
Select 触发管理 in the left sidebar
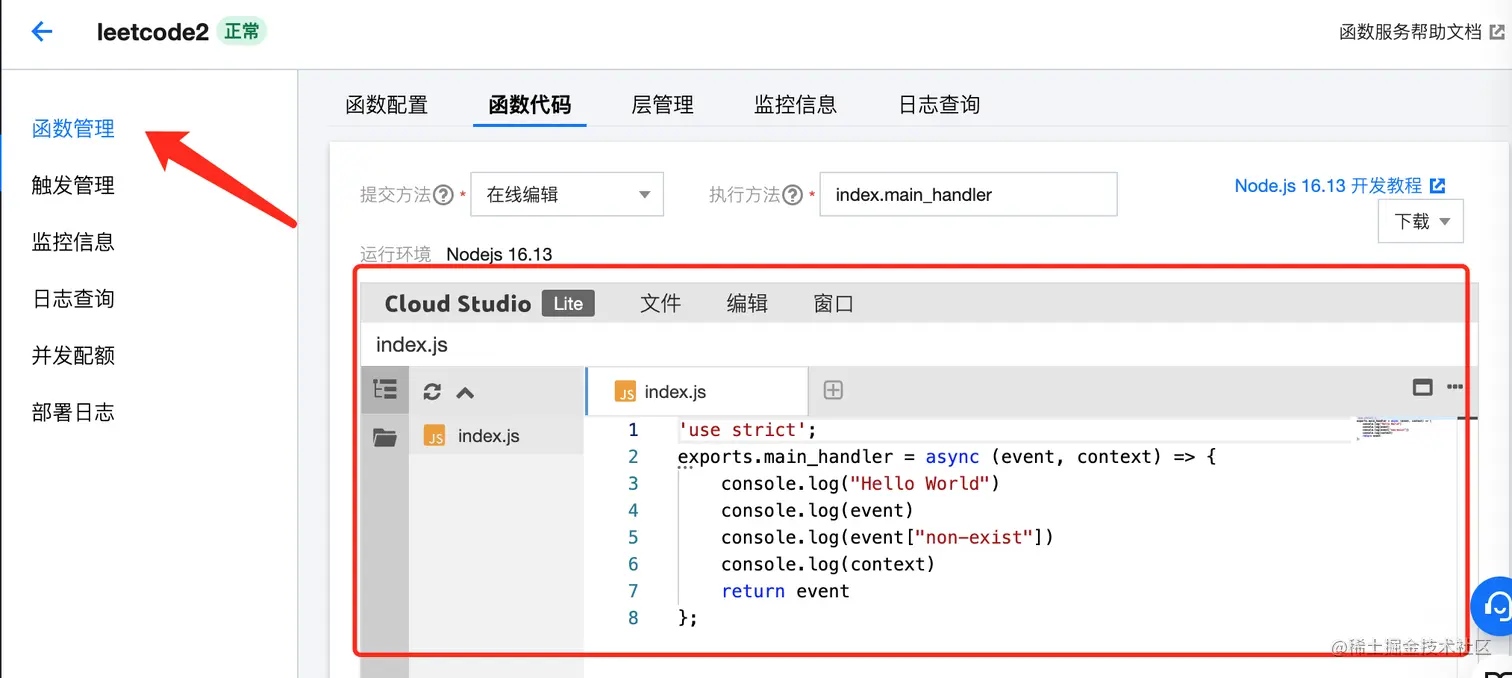[73, 186]
